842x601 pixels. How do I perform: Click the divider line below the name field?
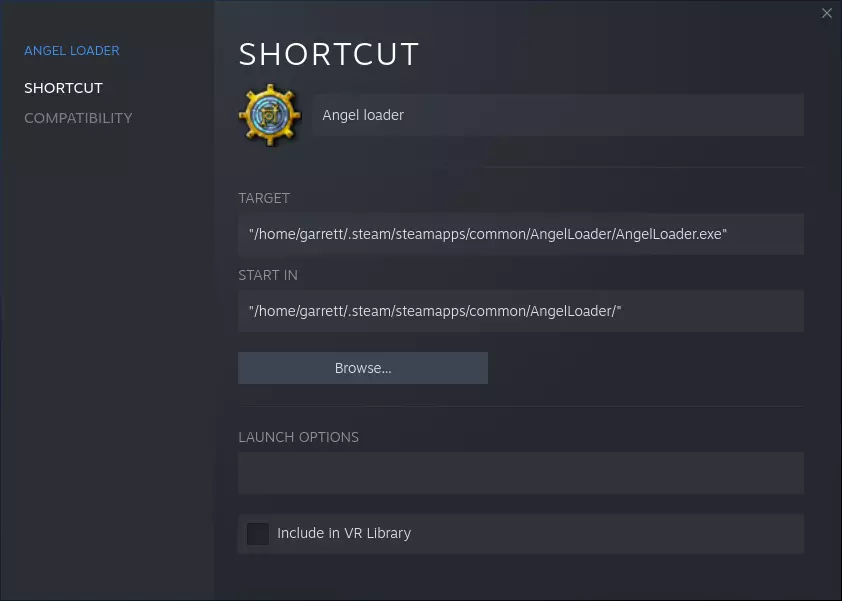pos(520,167)
